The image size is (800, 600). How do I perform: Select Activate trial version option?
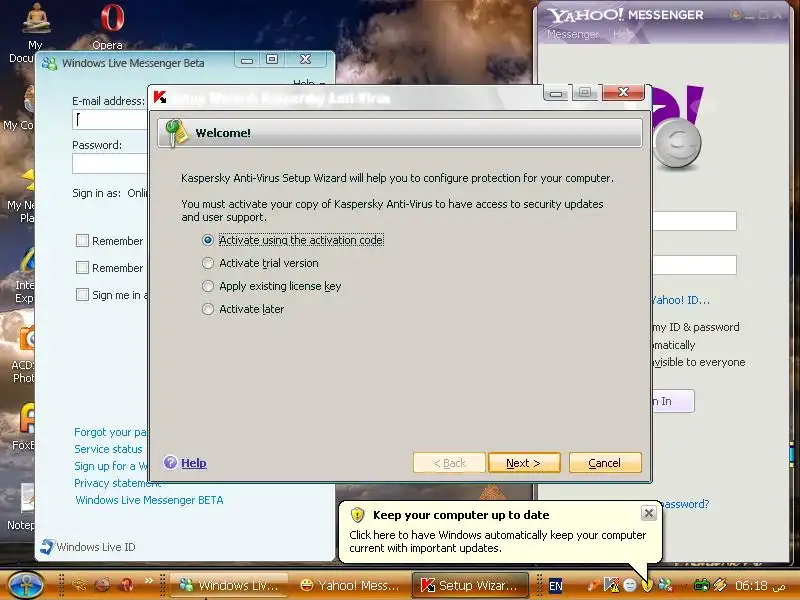[x=208, y=263]
